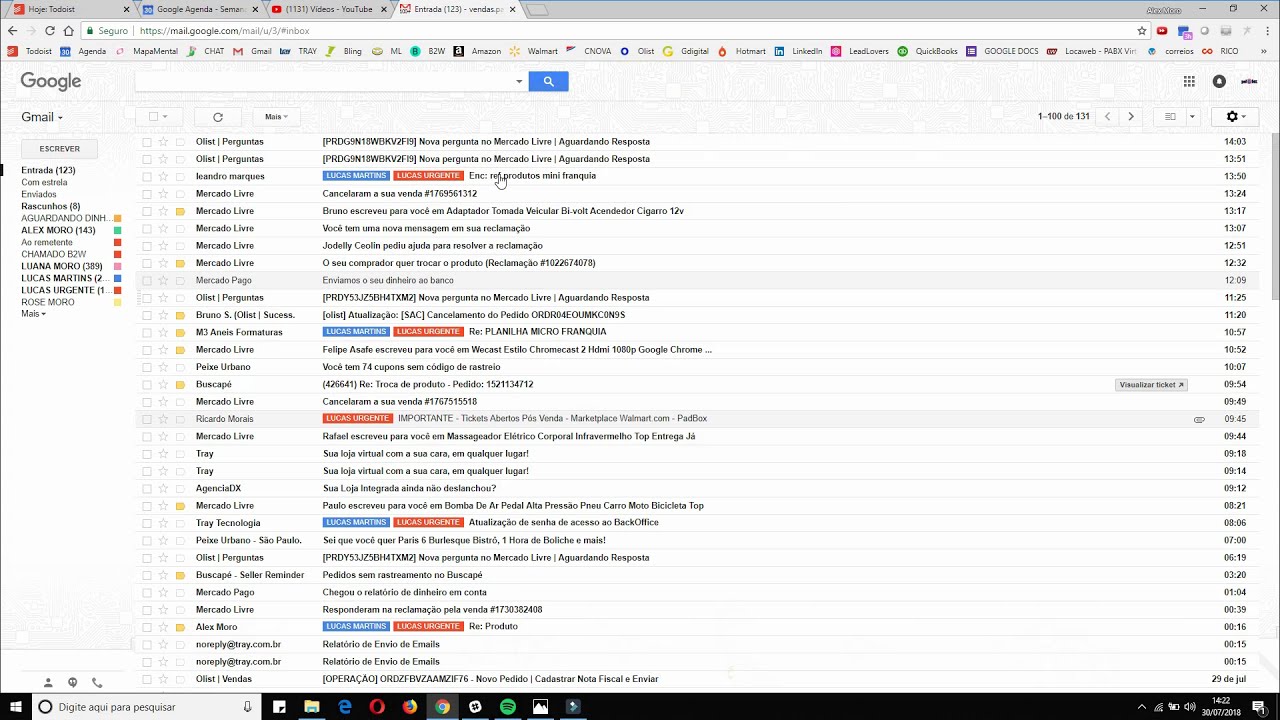Go to the next page of emails
The width and height of the screenshot is (1280, 720).
click(1131, 117)
